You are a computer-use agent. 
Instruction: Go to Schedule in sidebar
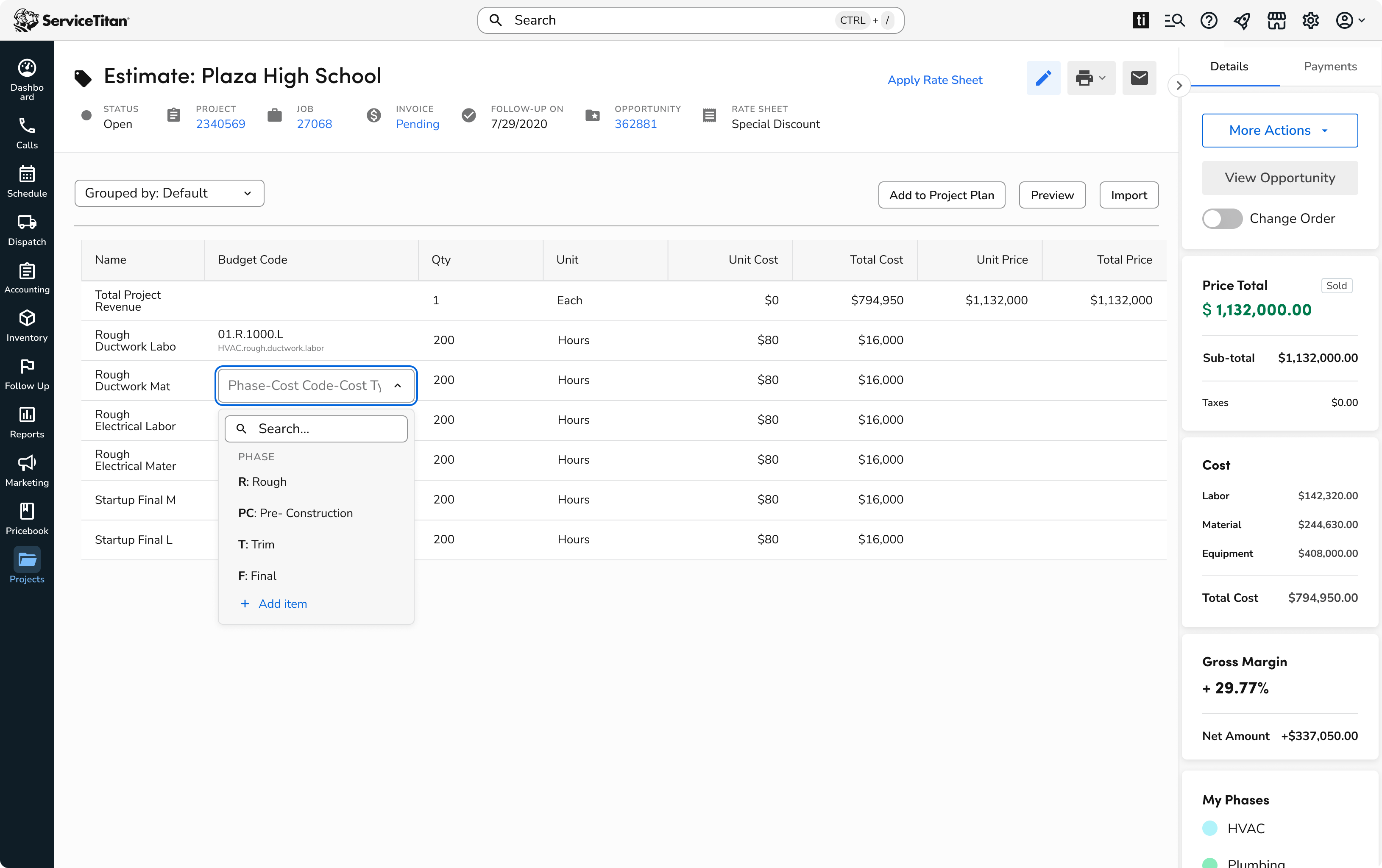point(27,181)
